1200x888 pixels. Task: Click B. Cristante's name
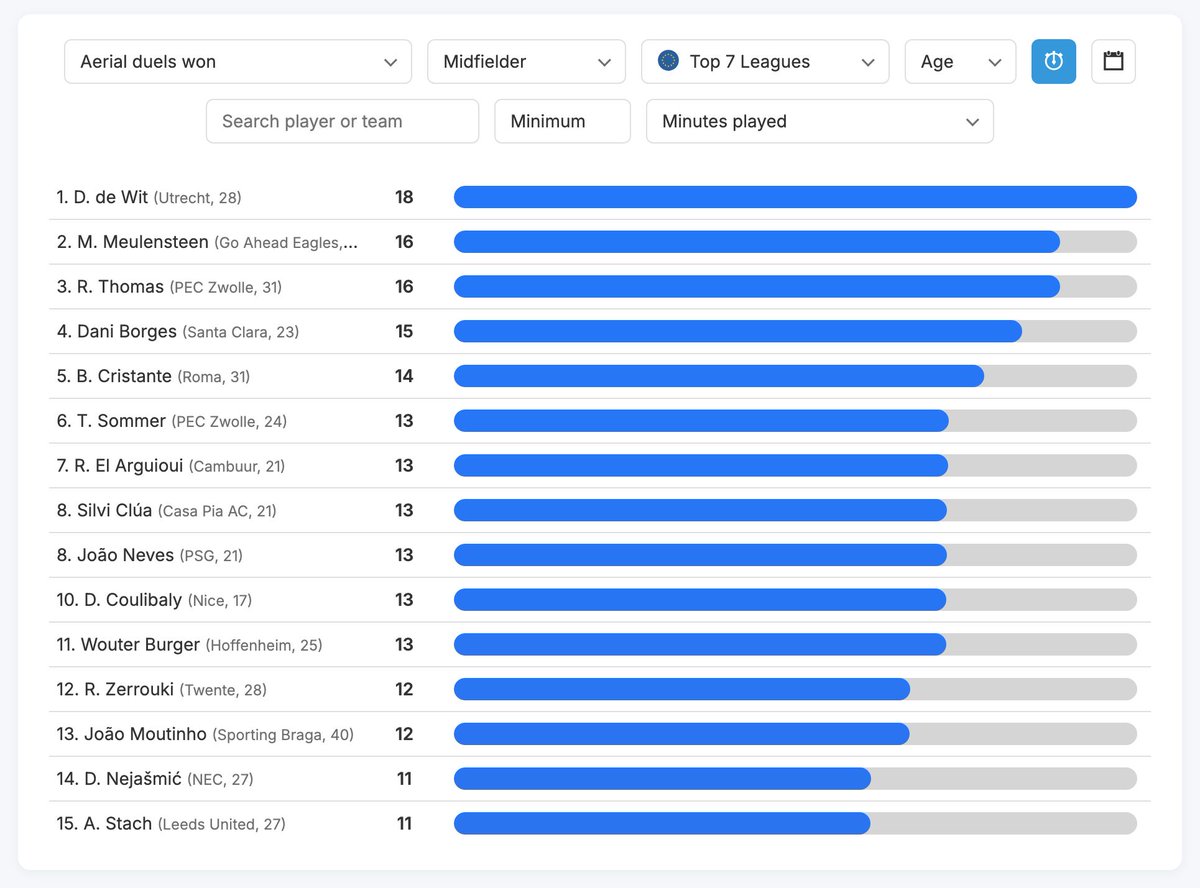(124, 376)
